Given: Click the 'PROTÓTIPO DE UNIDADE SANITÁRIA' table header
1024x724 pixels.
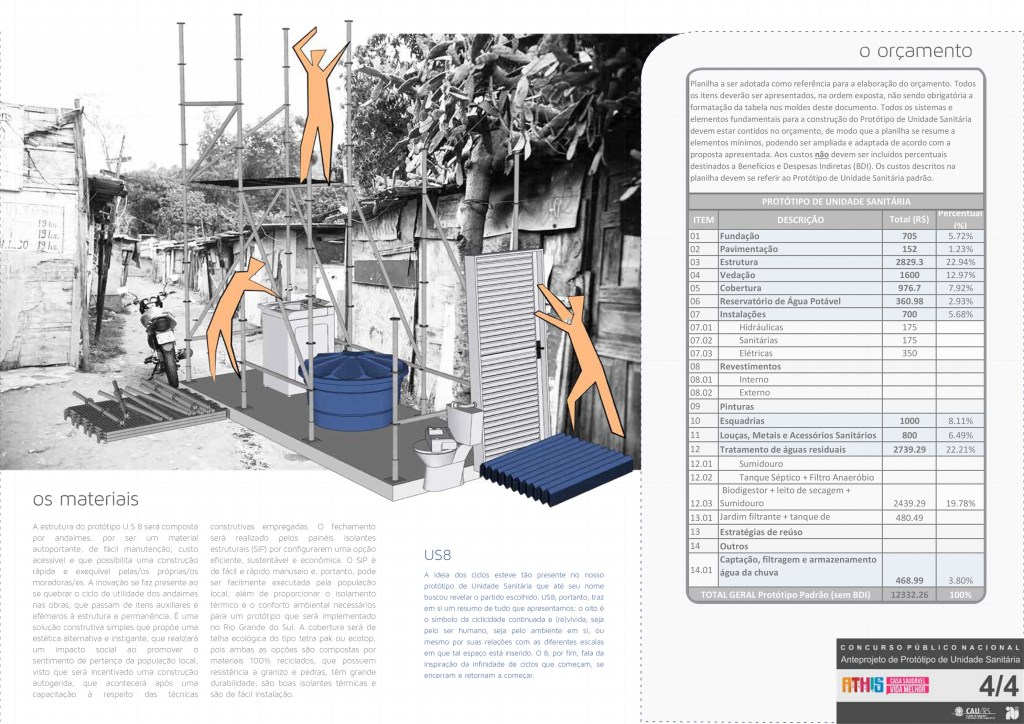Looking at the screenshot, I should point(835,201).
